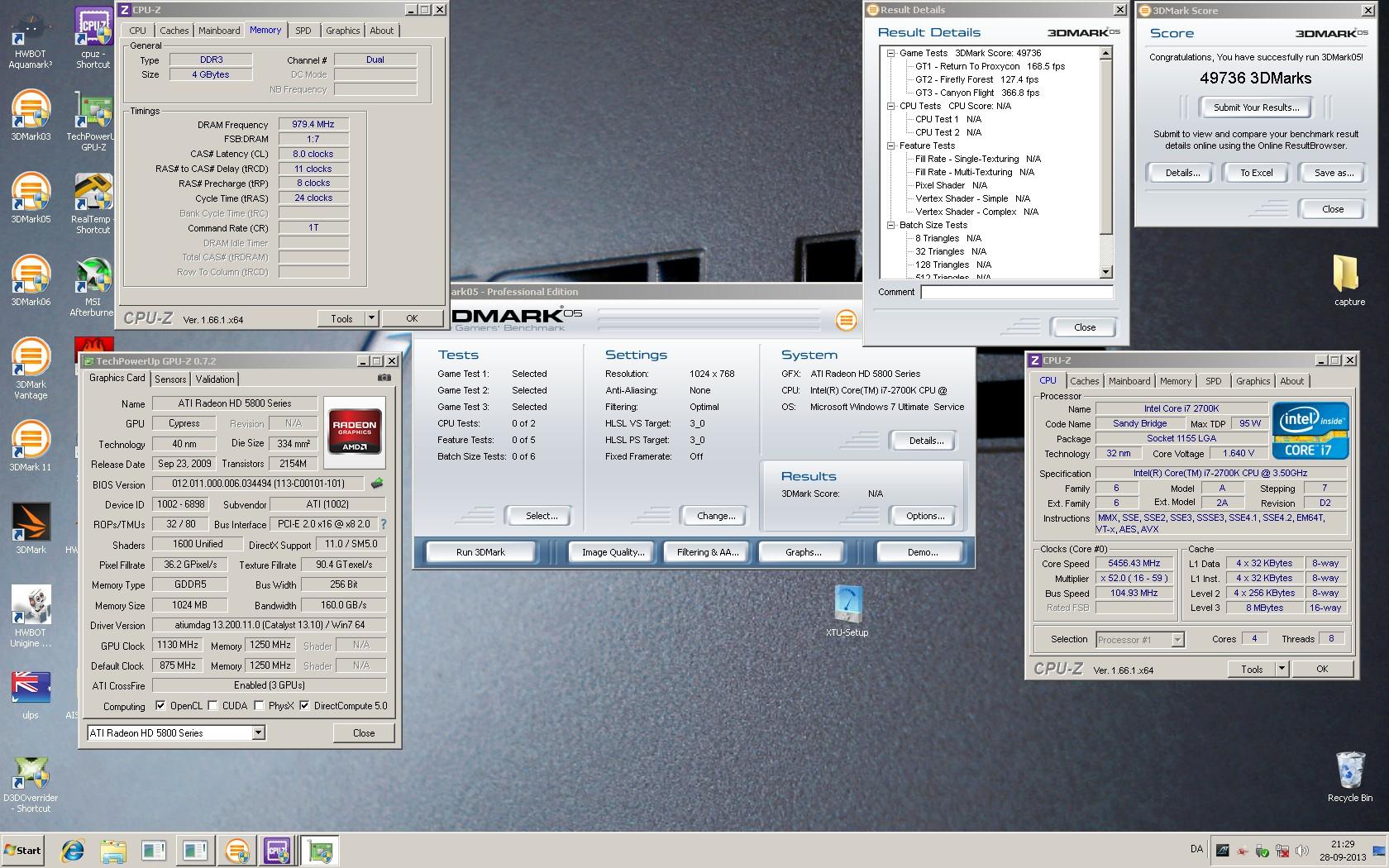Image resolution: width=1389 pixels, height=868 pixels.
Task: Collapse the Feature Tests tree node
Action: [891, 145]
